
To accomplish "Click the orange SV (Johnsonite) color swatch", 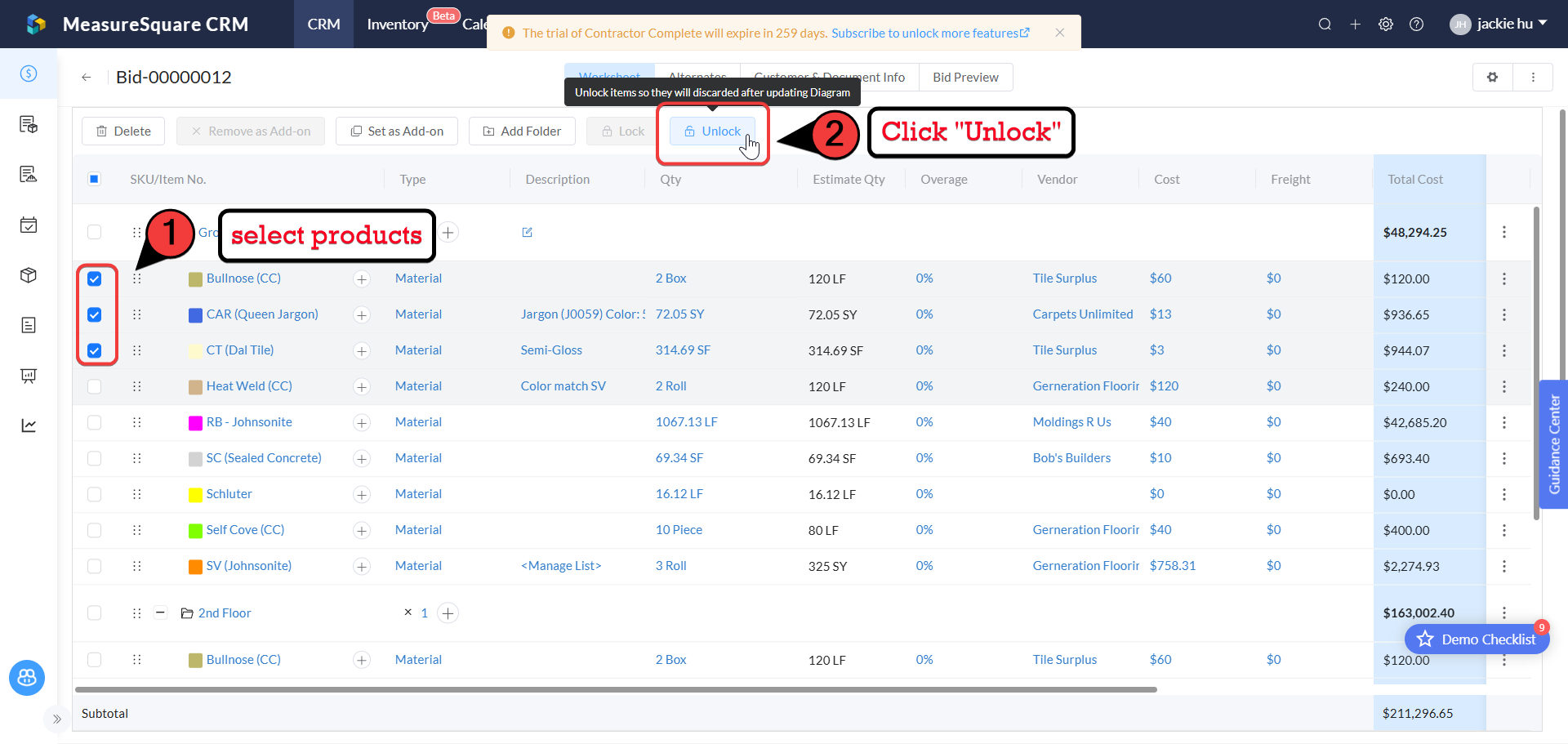I will [195, 567].
